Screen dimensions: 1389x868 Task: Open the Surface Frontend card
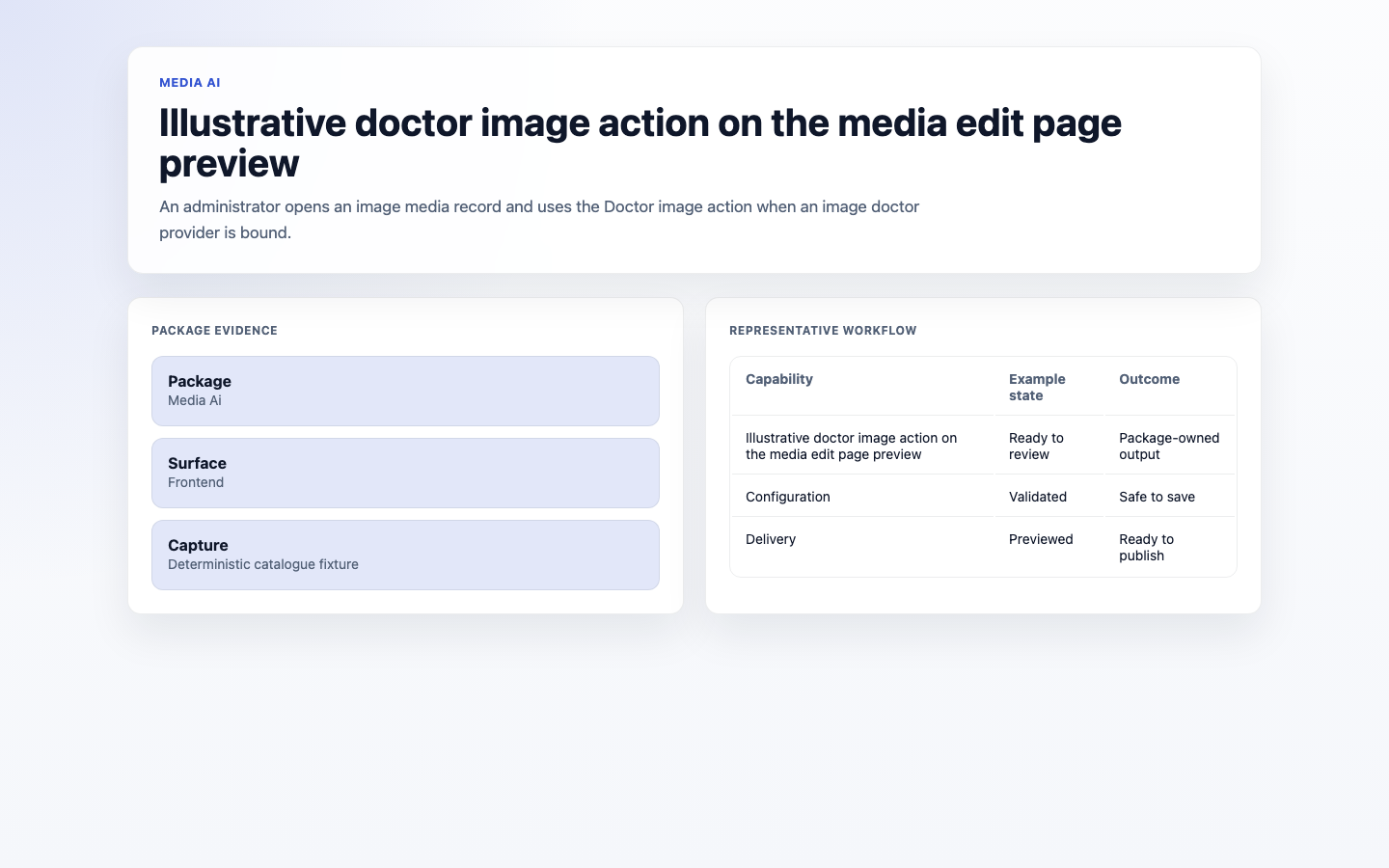405,473
